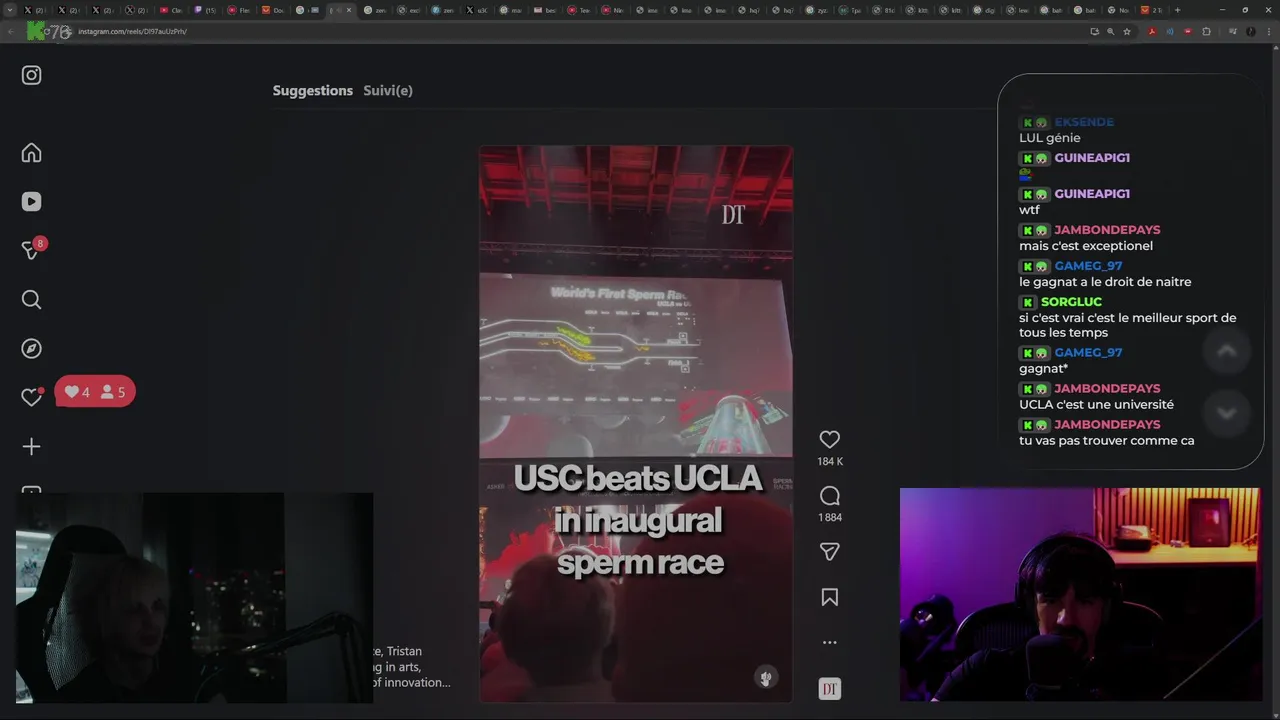The image size is (1280, 720).
Task: Switch to the Suggestions tab
Action: pyautogui.click(x=313, y=90)
